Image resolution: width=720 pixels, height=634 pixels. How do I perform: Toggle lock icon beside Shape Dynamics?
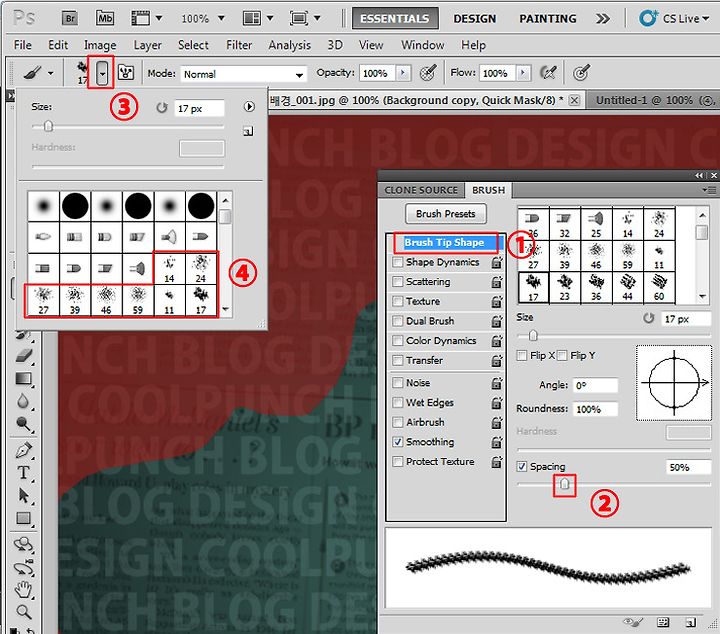(x=496, y=263)
